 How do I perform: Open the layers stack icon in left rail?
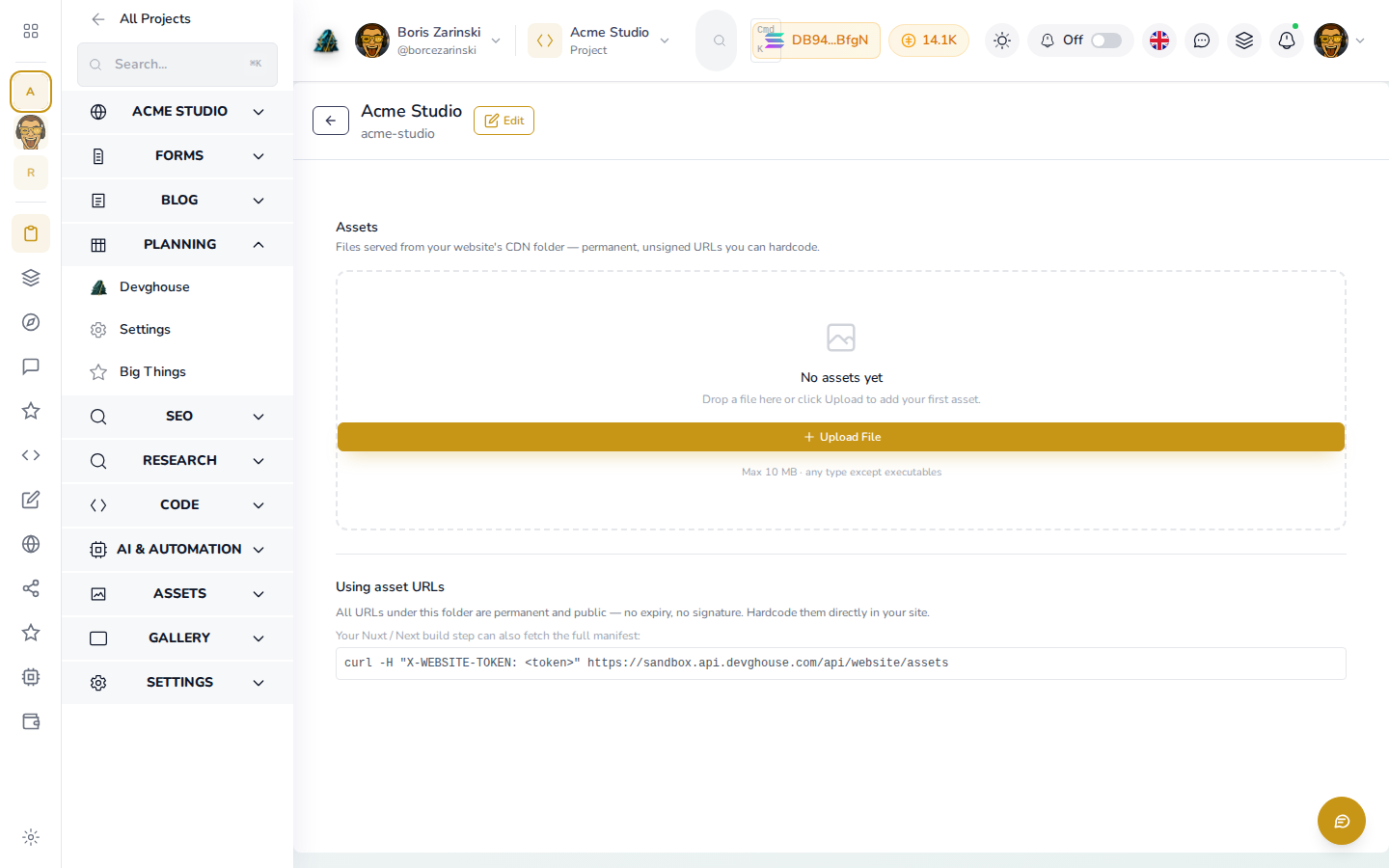point(31,278)
